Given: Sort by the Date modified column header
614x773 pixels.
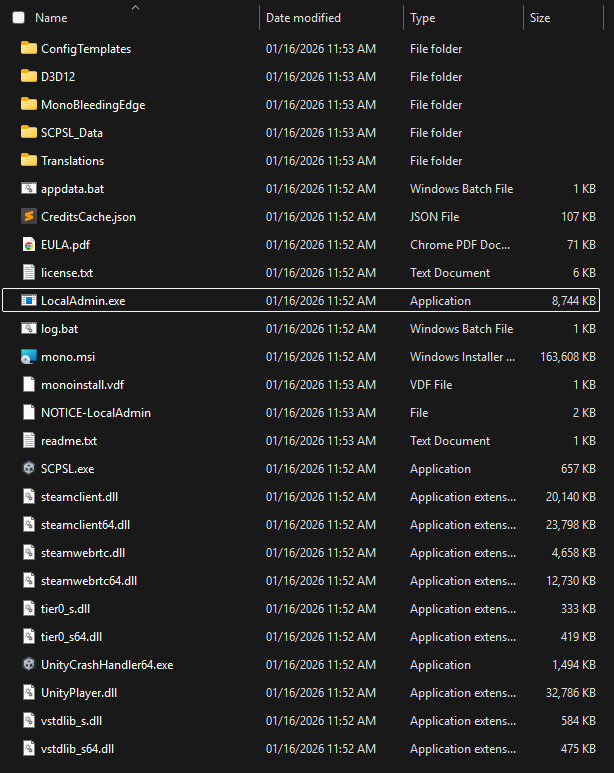Looking at the screenshot, I should tap(303, 18).
